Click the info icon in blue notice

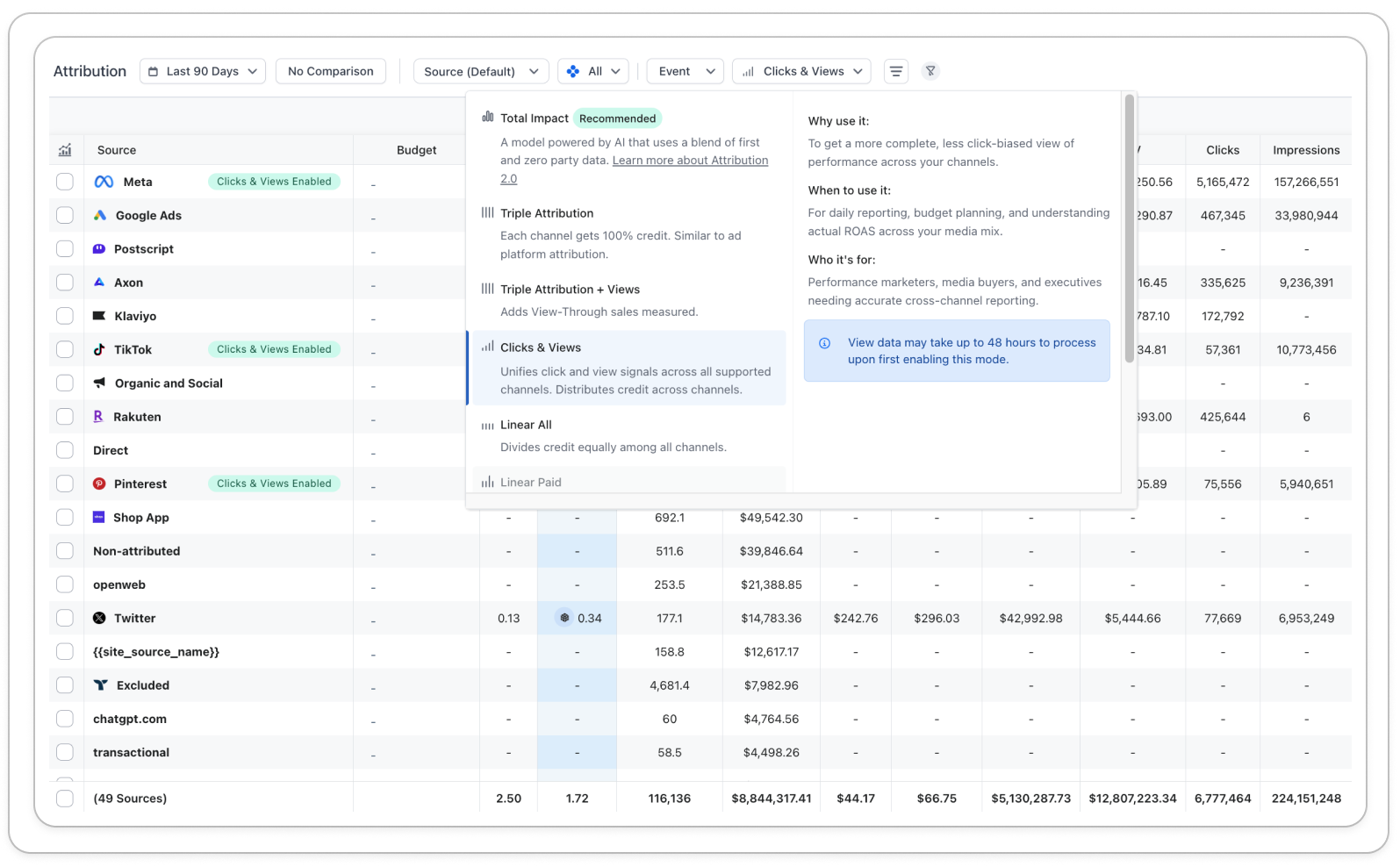(824, 343)
